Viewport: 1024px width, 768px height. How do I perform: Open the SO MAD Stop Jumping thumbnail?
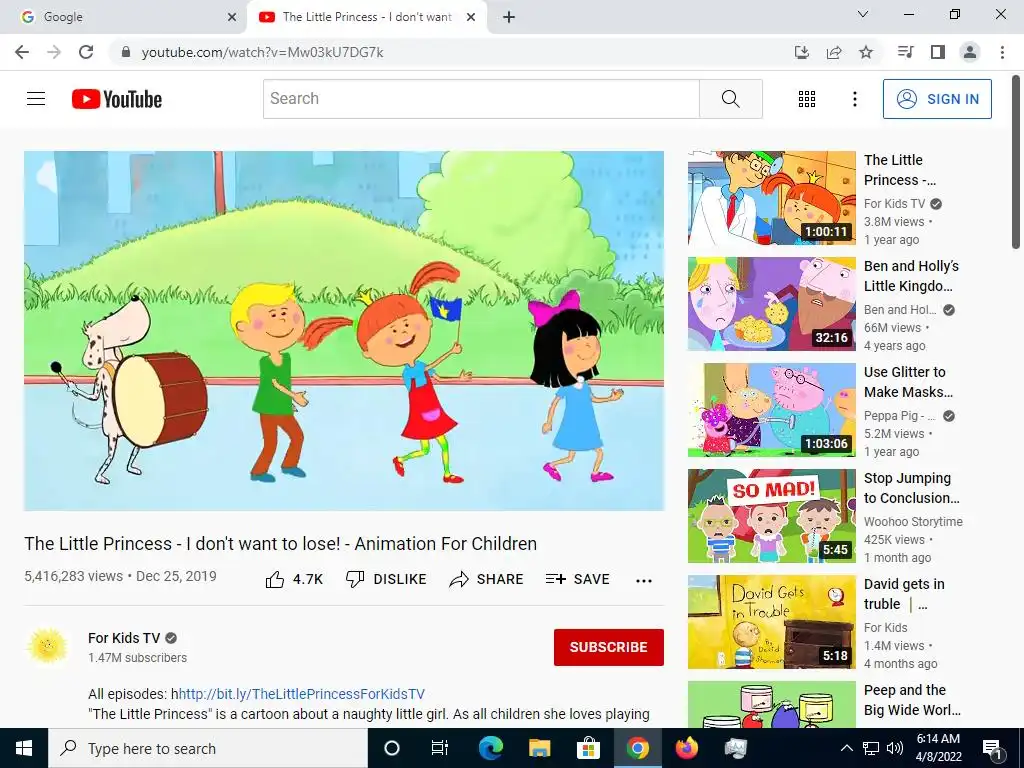(x=772, y=516)
